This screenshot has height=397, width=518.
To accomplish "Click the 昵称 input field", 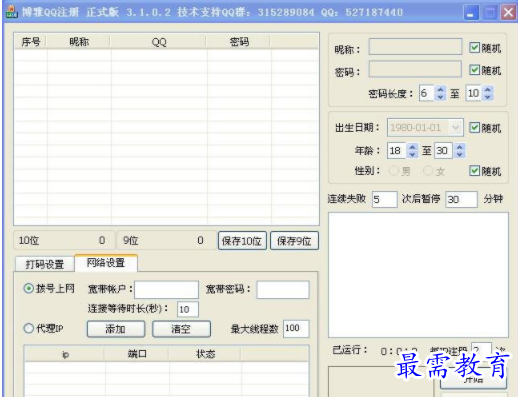I will 415,46.
